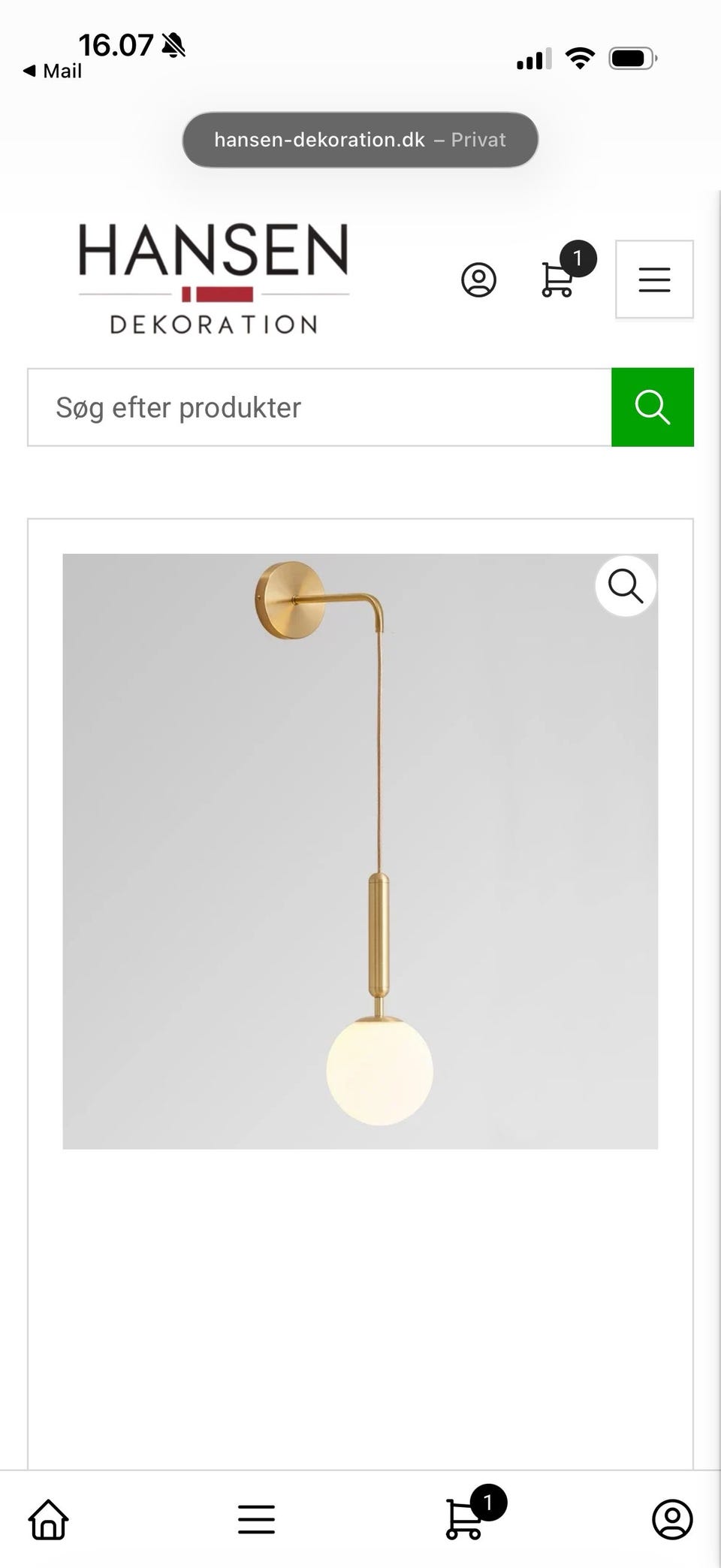Open the shopping cart in the header
The height and width of the screenshot is (1568, 721).
click(x=557, y=279)
